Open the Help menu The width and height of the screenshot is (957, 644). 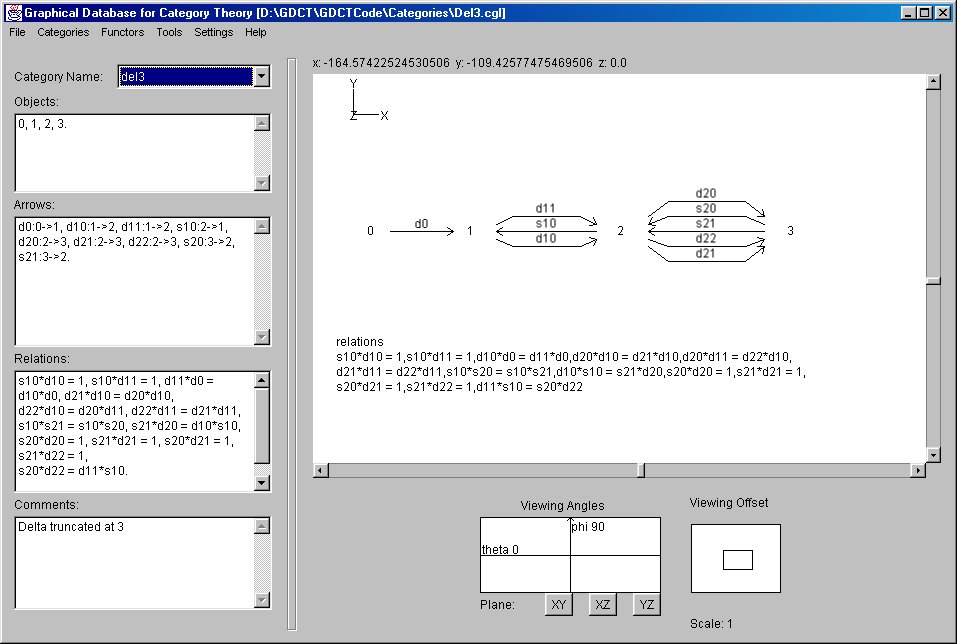pyautogui.click(x=256, y=32)
